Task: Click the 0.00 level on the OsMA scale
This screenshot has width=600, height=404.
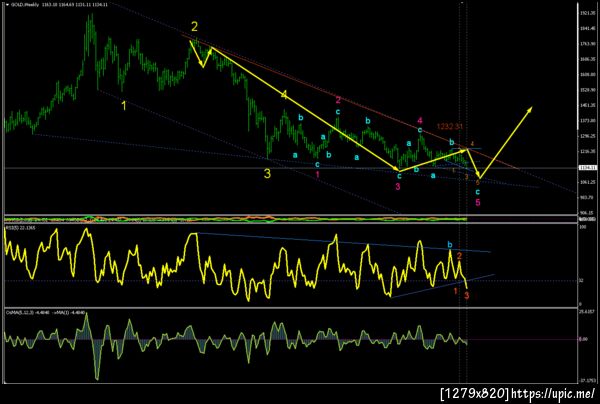Action: [584, 339]
